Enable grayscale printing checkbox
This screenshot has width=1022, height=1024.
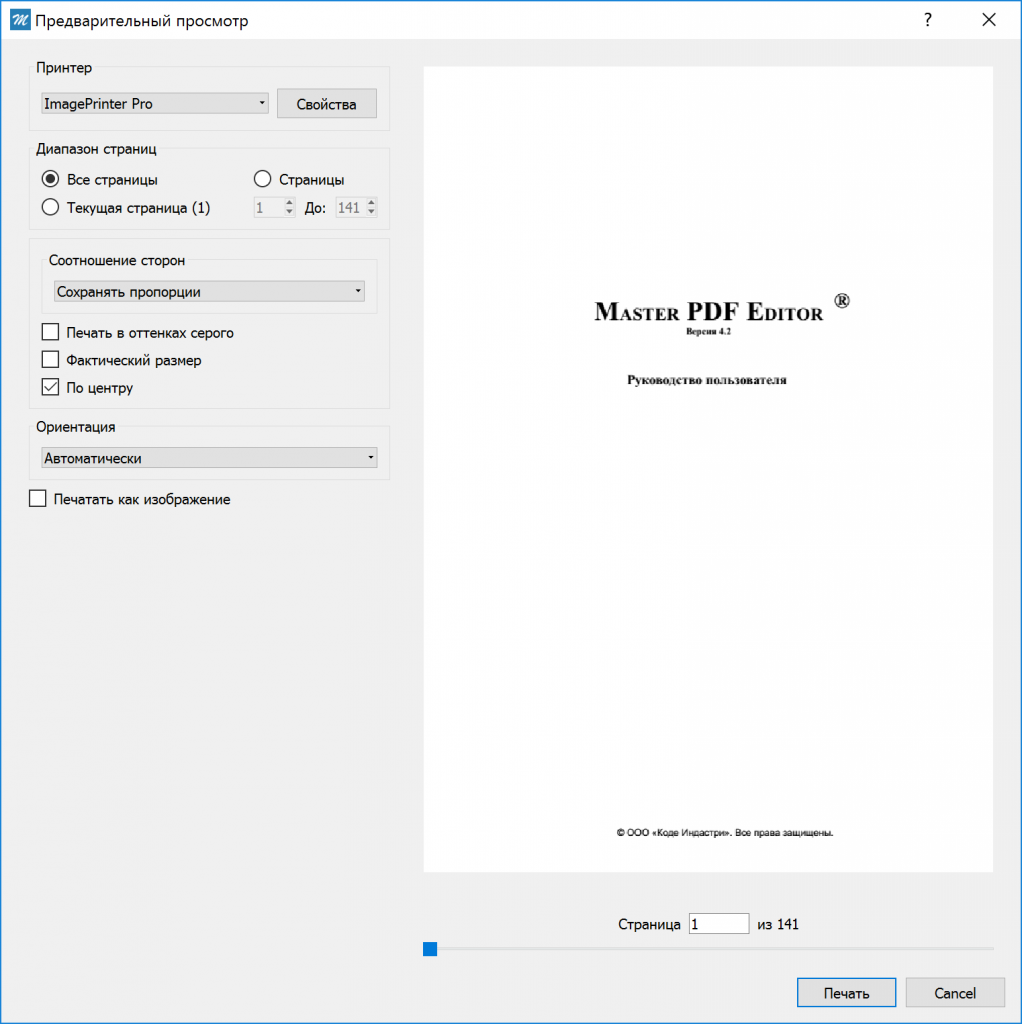[x=50, y=331]
